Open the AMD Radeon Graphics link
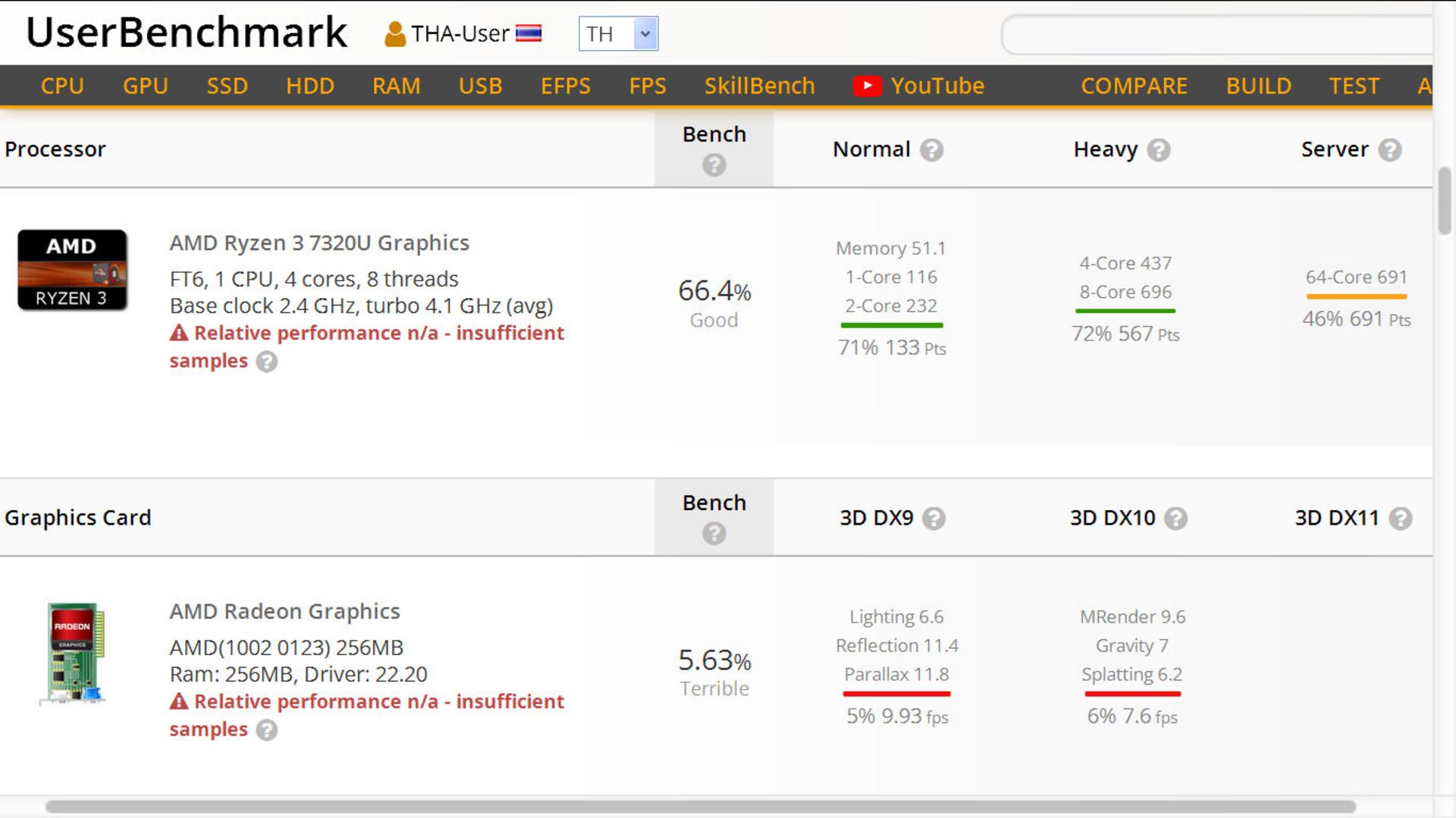 point(284,611)
